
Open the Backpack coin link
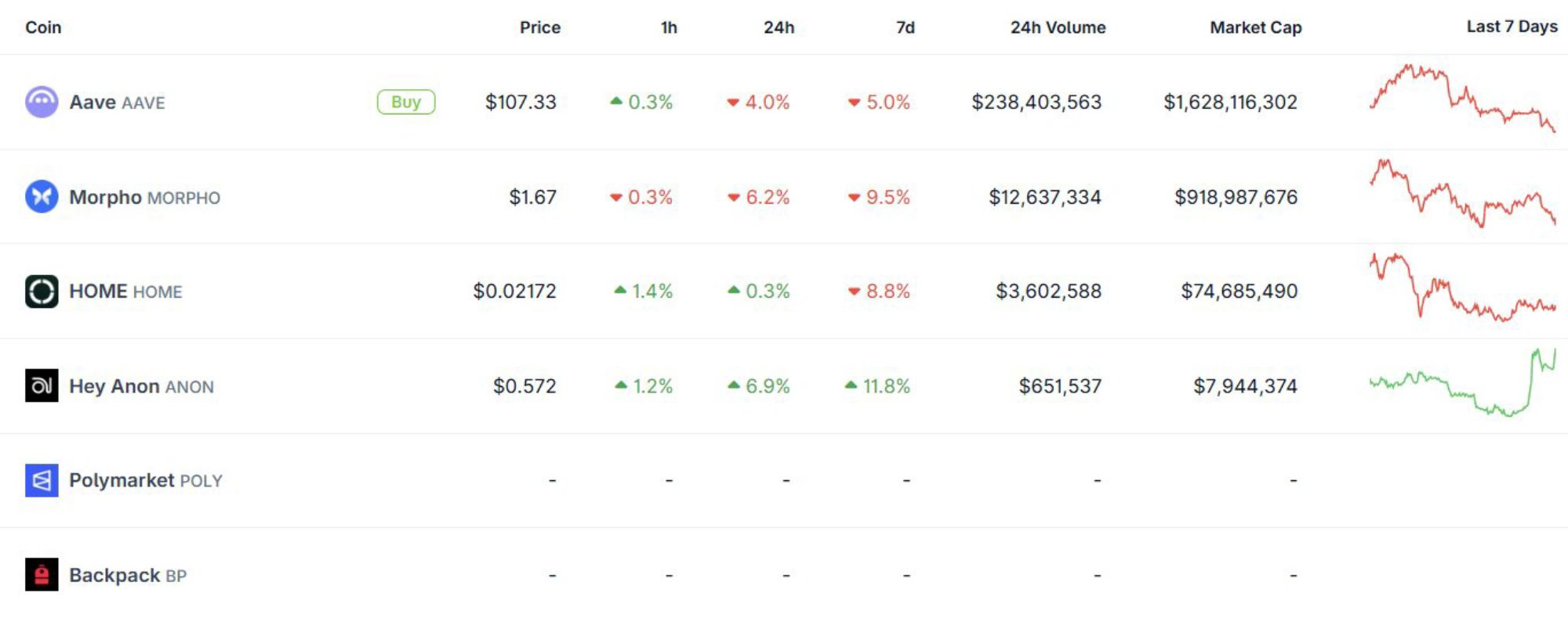(127, 576)
